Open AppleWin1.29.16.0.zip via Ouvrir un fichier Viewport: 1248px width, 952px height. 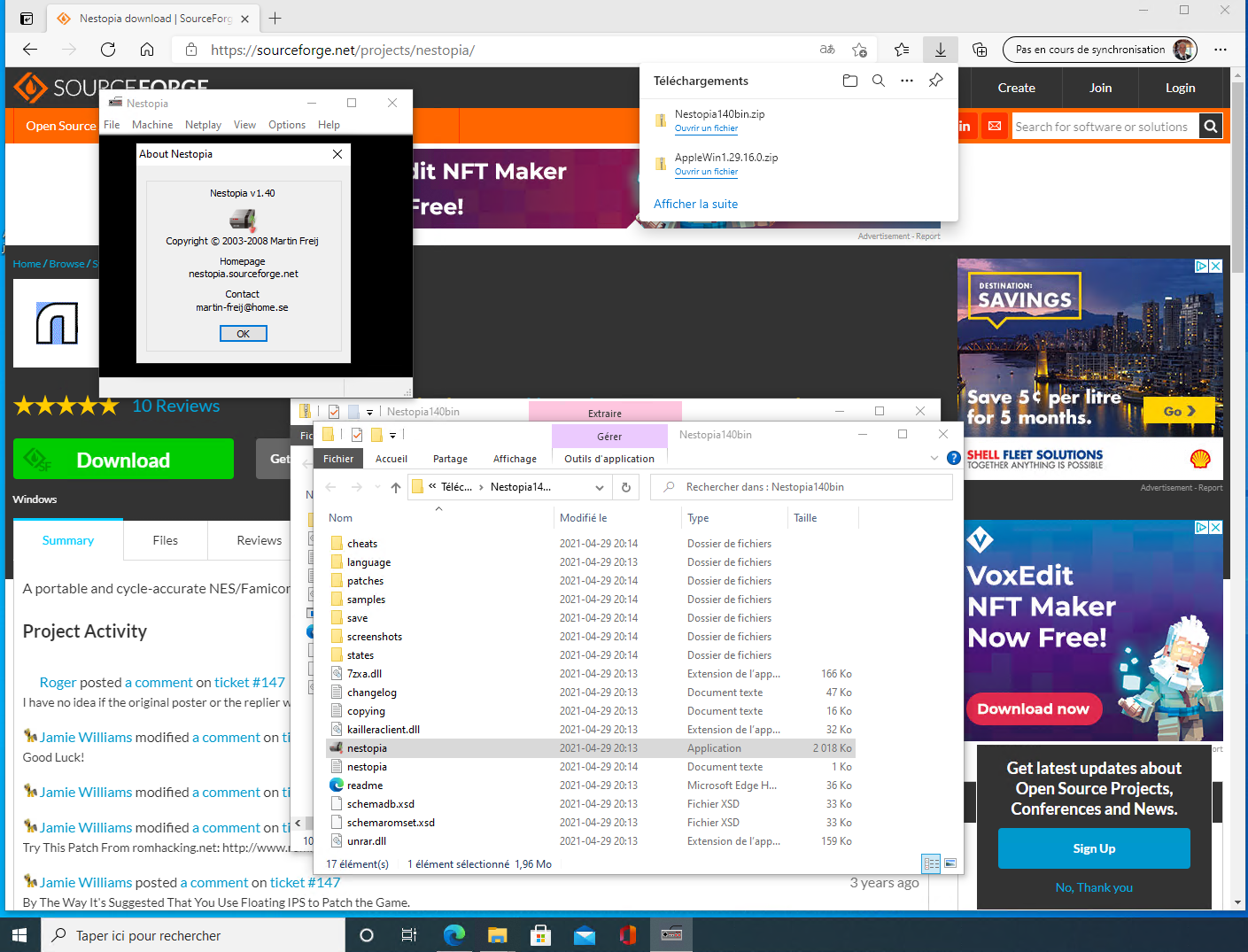click(706, 172)
